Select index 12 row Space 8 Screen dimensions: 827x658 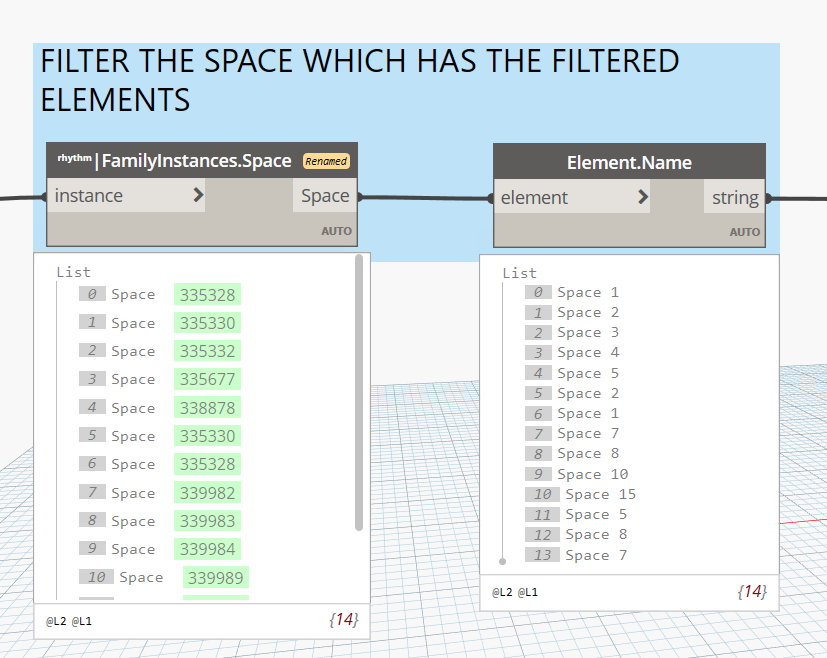pyautogui.click(x=576, y=535)
